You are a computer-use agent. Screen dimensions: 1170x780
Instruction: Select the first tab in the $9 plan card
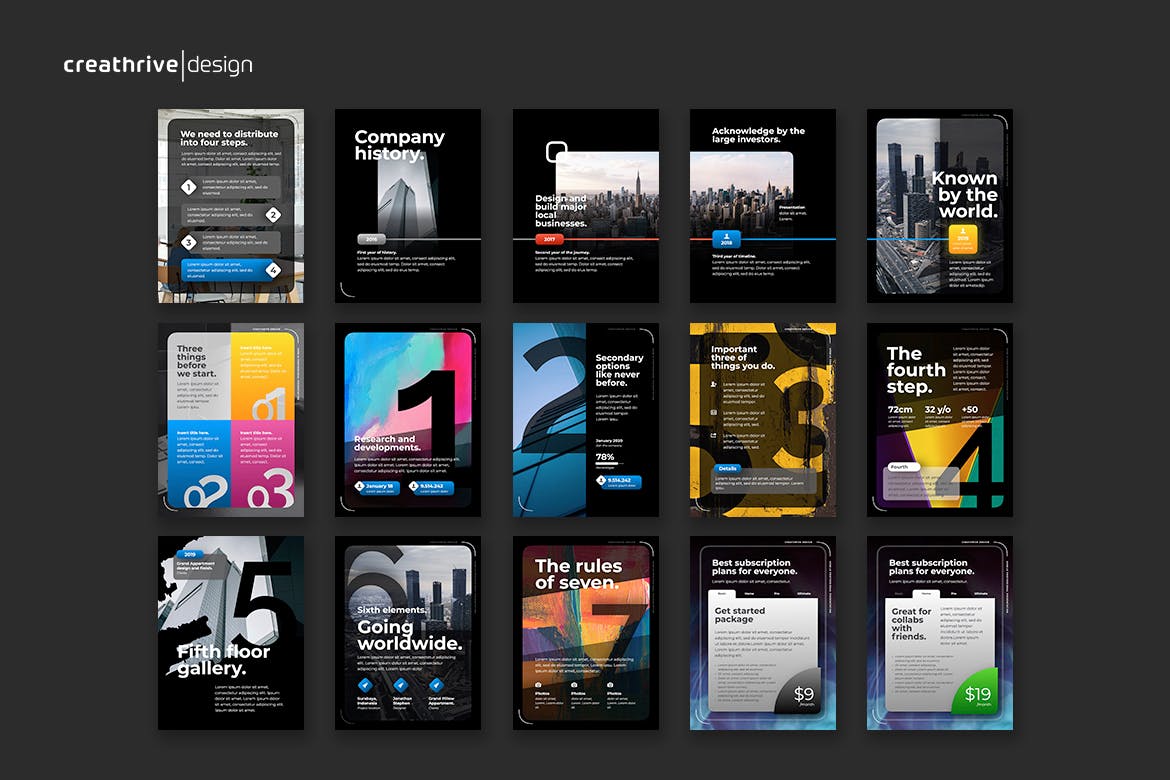(723, 593)
